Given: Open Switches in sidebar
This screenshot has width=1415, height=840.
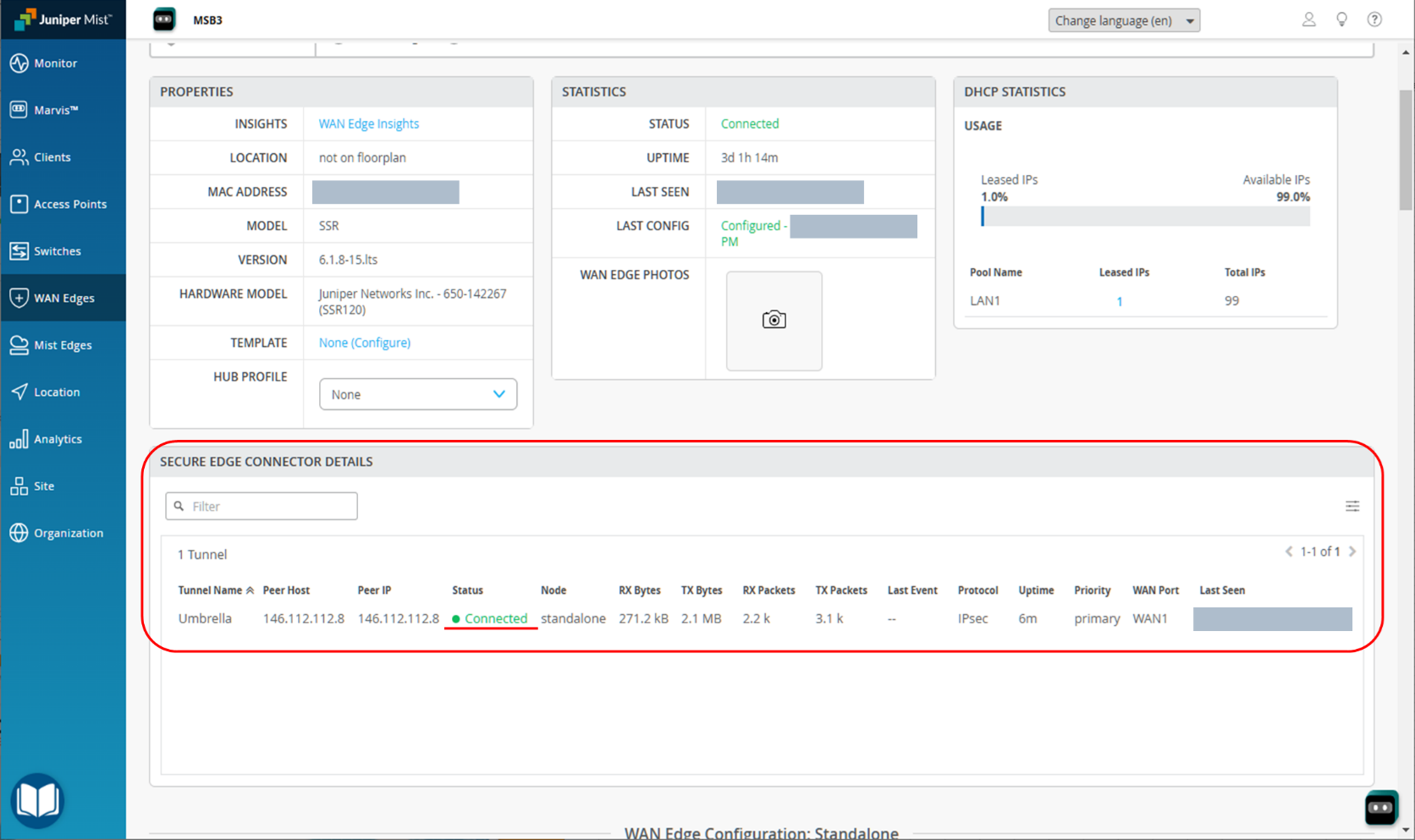Looking at the screenshot, I should pos(63,251).
